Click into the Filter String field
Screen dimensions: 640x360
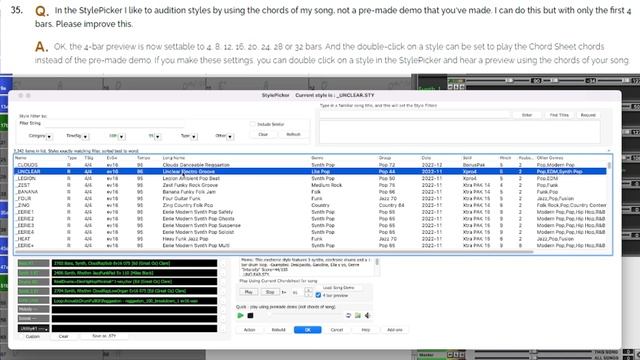[113, 123]
